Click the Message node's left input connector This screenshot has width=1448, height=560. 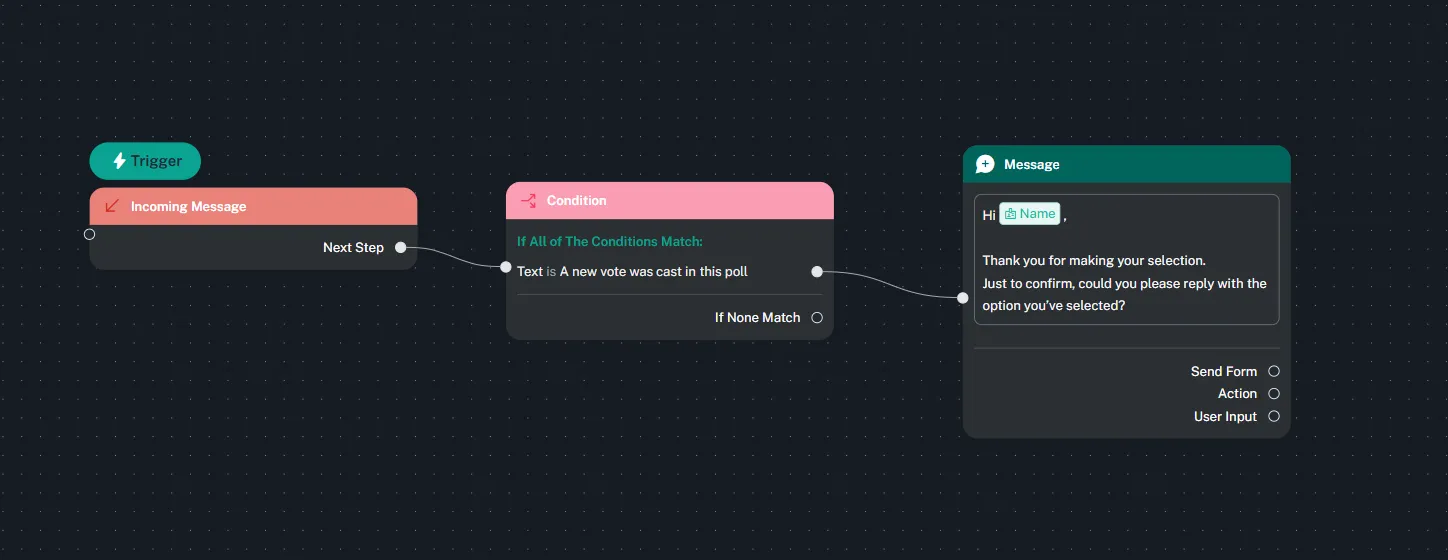962,297
